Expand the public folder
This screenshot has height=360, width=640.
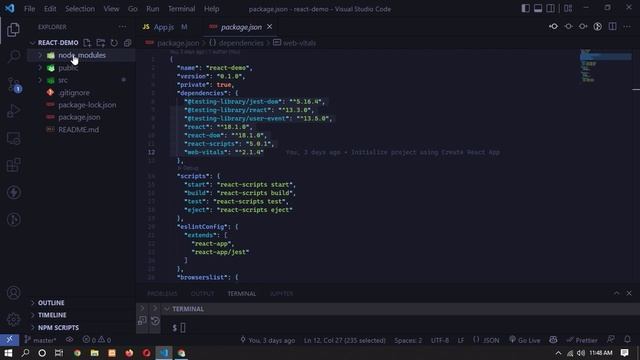40,68
